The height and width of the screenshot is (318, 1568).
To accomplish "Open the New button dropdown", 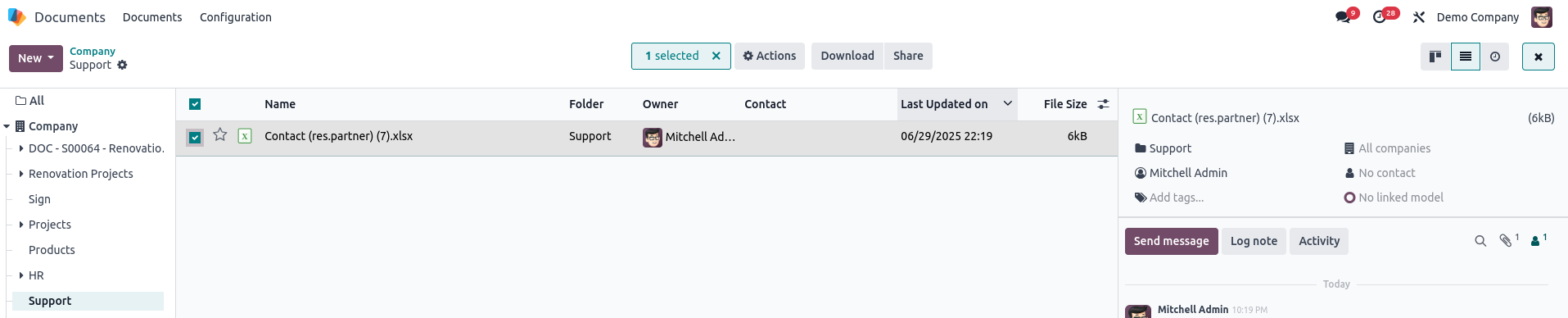I will click(36, 58).
